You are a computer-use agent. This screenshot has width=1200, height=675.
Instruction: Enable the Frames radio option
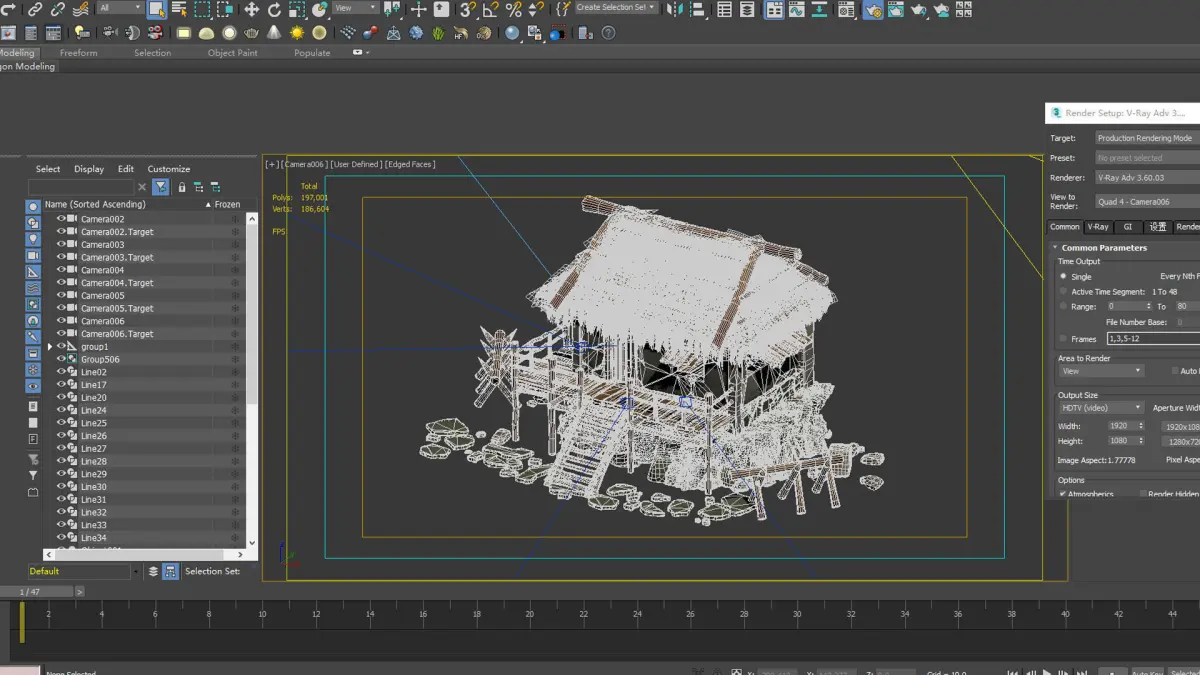1063,339
